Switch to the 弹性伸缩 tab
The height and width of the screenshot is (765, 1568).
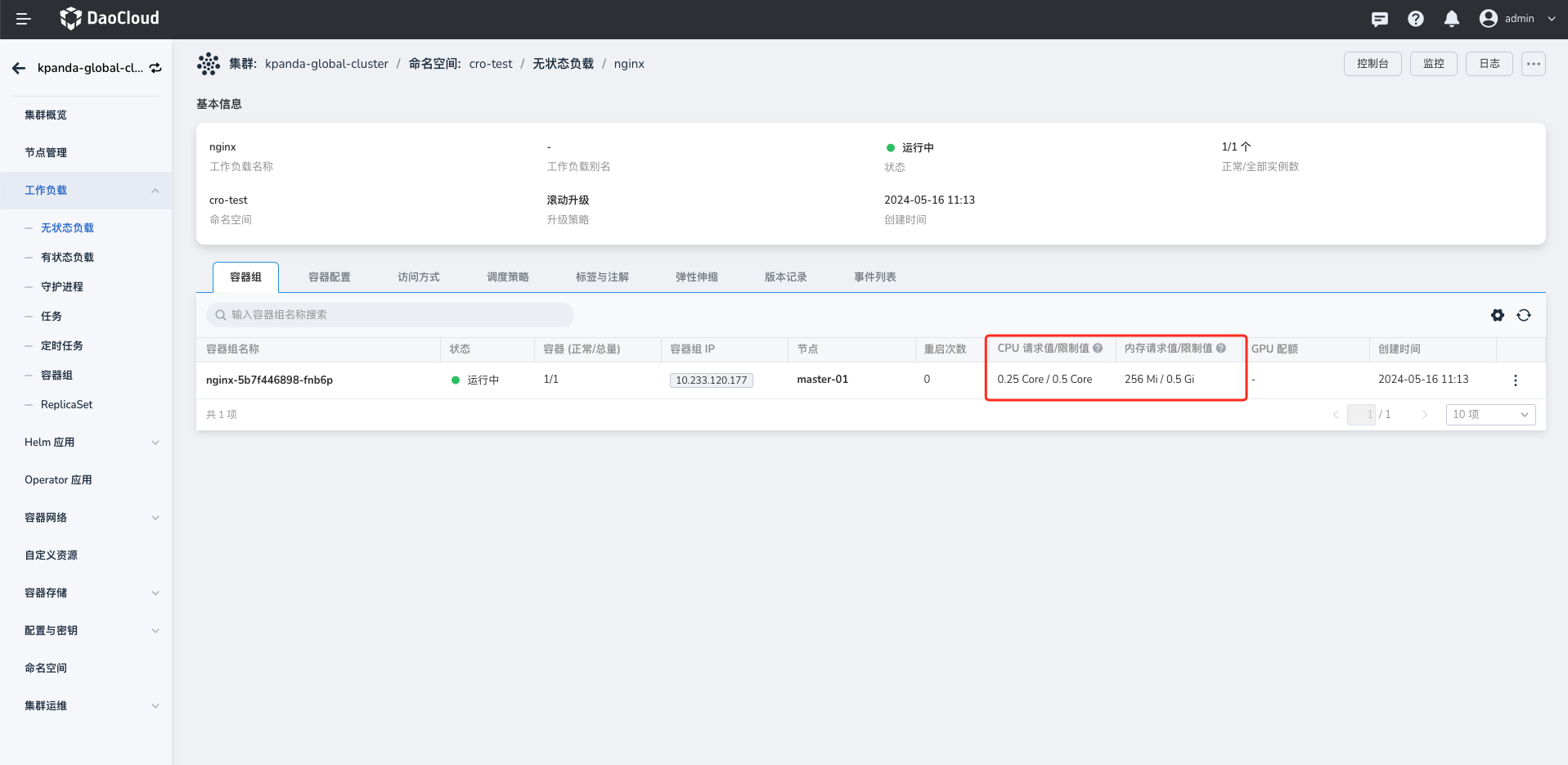(697, 277)
